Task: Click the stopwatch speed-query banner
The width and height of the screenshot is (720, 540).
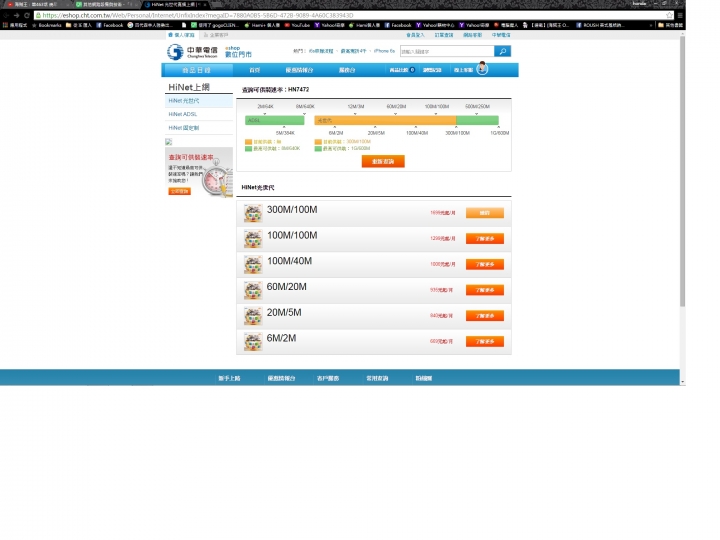Action: coord(199,172)
